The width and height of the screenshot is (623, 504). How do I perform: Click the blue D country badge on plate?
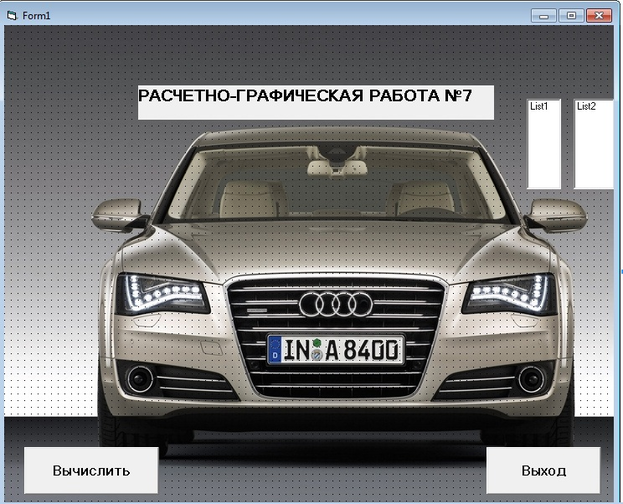pos(275,350)
